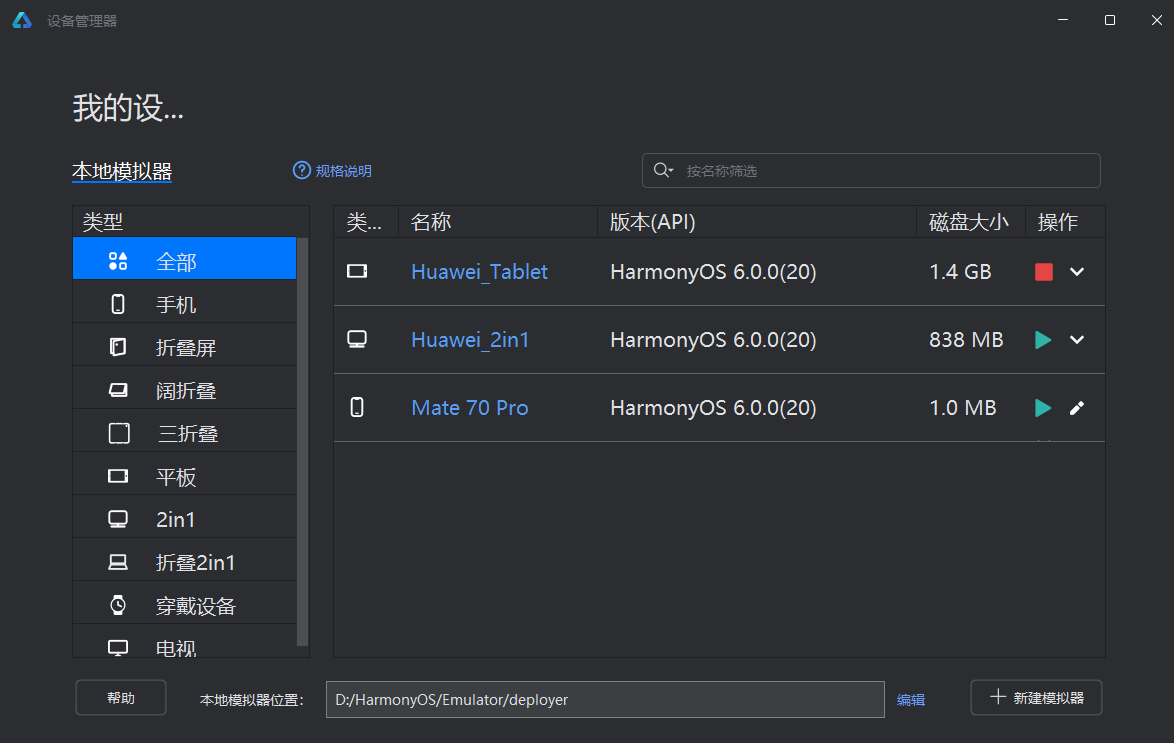Minimize the 设备管理器 window
The image size is (1174, 743).
pyautogui.click(x=1062, y=20)
